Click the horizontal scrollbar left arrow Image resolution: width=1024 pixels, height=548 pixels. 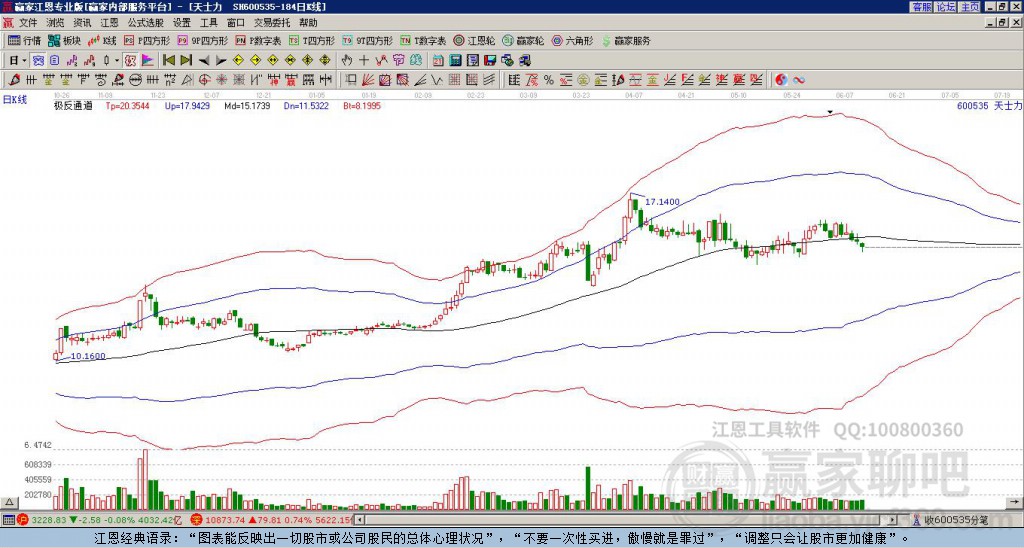pos(358,520)
